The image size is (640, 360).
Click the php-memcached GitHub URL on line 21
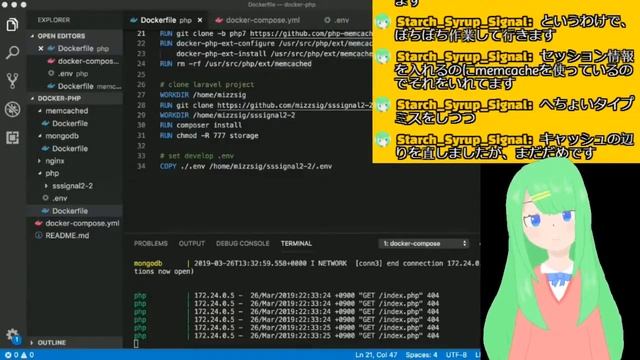[311, 33]
